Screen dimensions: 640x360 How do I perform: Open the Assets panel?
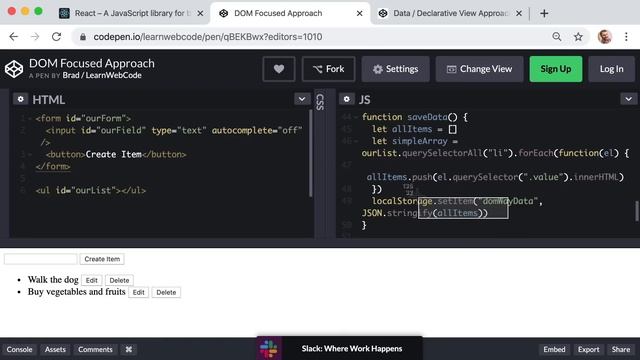pos(55,349)
